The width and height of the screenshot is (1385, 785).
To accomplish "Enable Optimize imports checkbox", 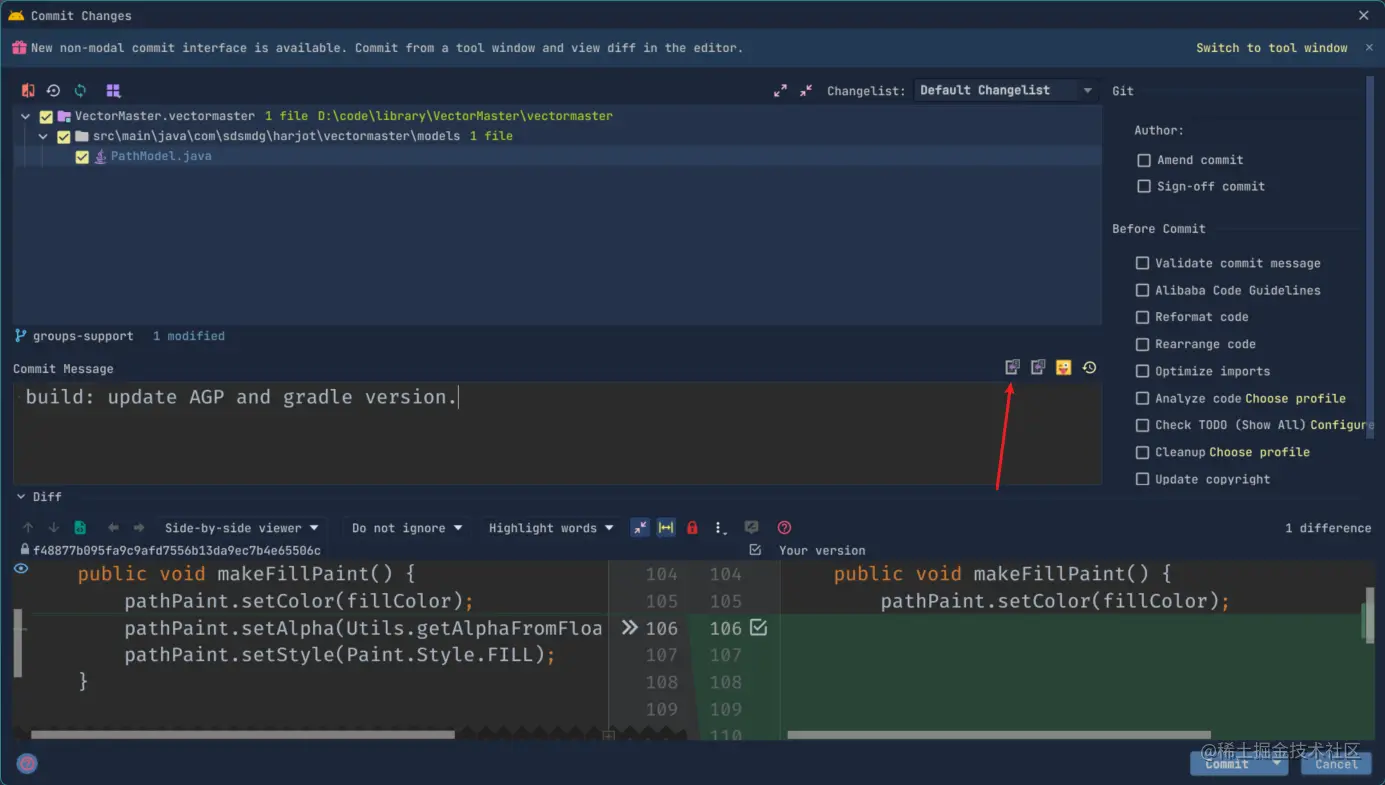I will coord(1142,371).
